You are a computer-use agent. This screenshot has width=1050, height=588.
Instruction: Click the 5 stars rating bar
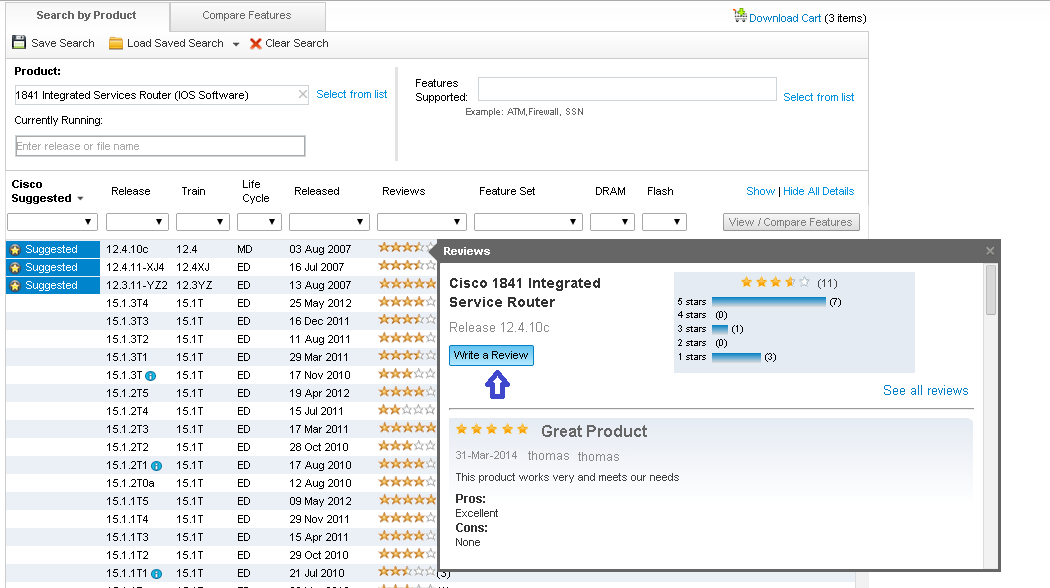coord(769,302)
